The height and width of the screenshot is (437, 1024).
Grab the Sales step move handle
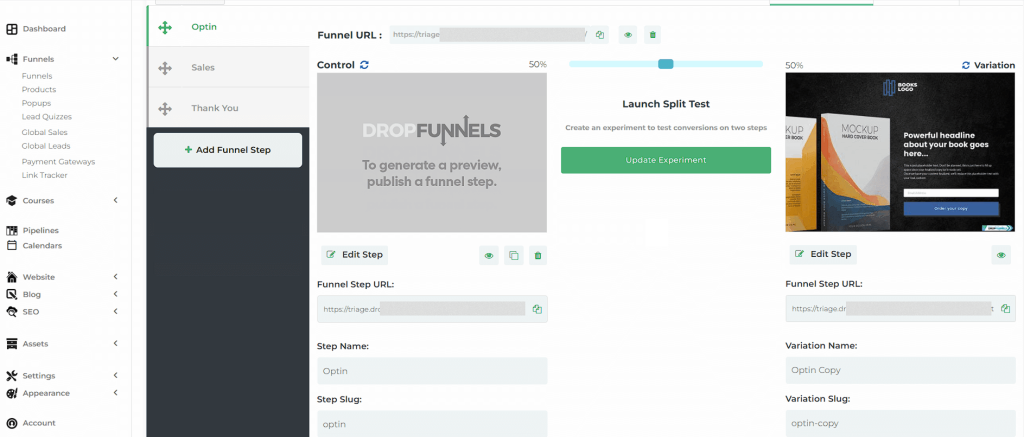[165, 68]
